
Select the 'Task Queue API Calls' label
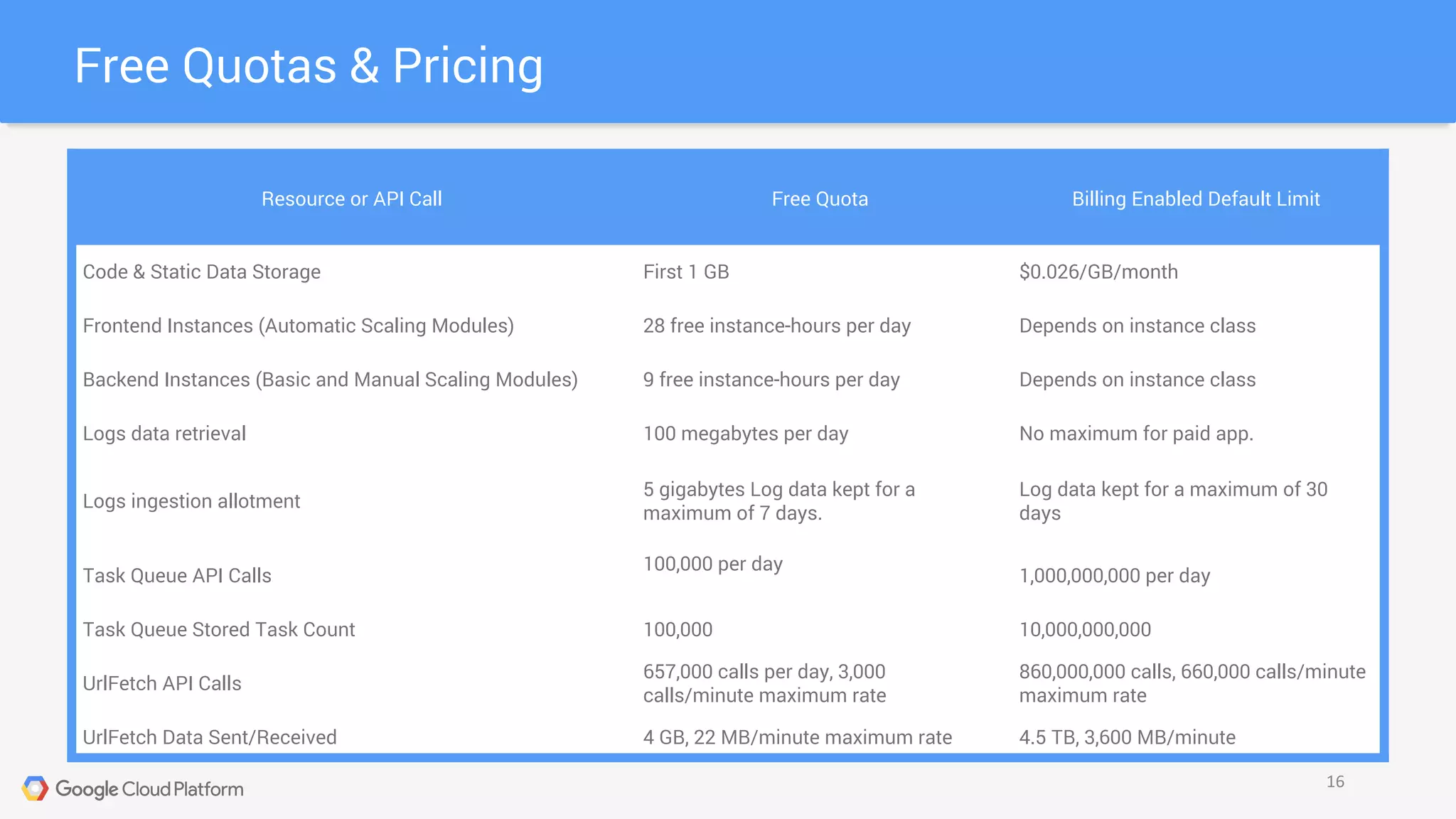(177, 576)
